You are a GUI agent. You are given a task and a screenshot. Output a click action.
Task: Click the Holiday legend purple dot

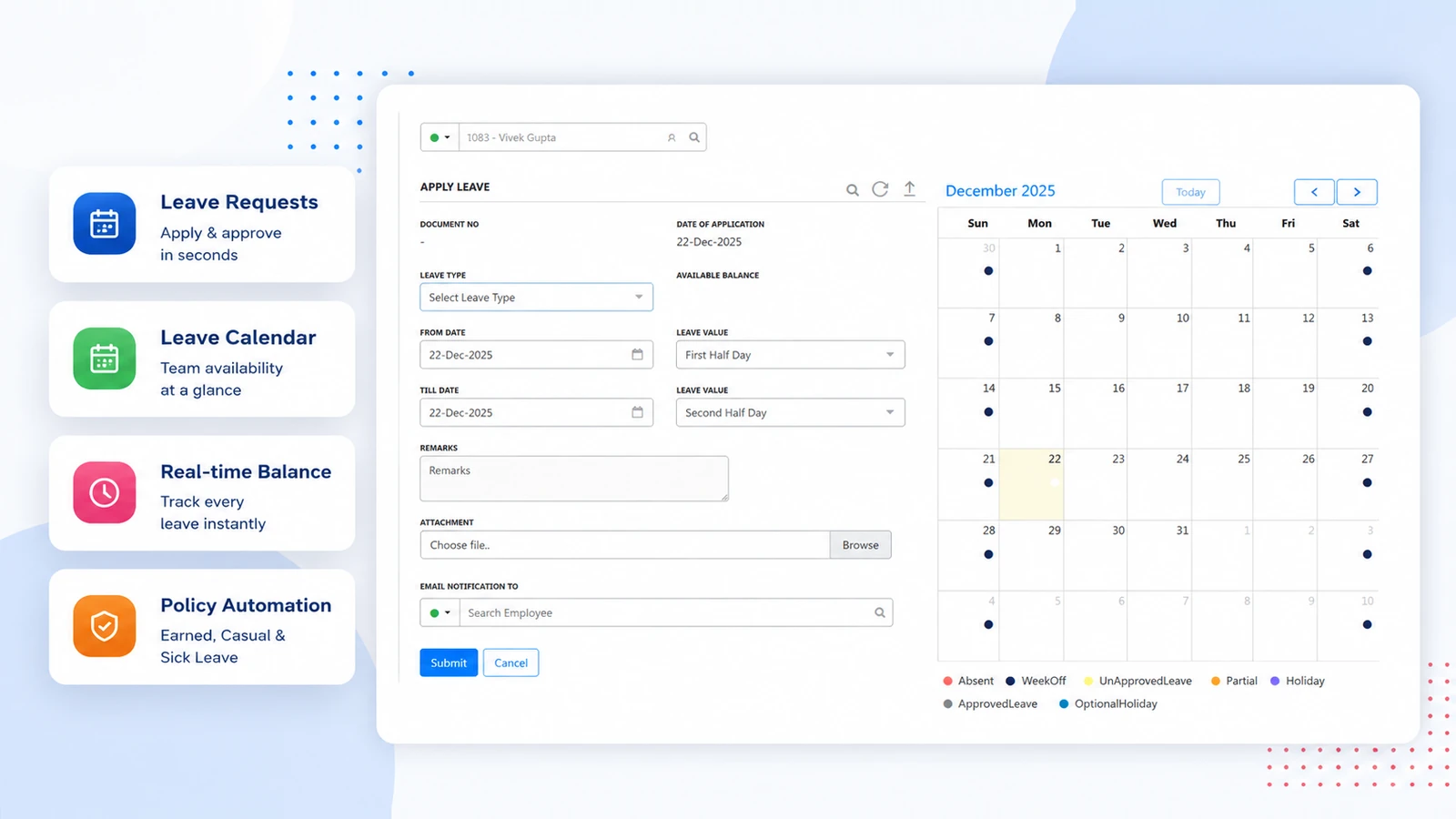tap(1275, 681)
